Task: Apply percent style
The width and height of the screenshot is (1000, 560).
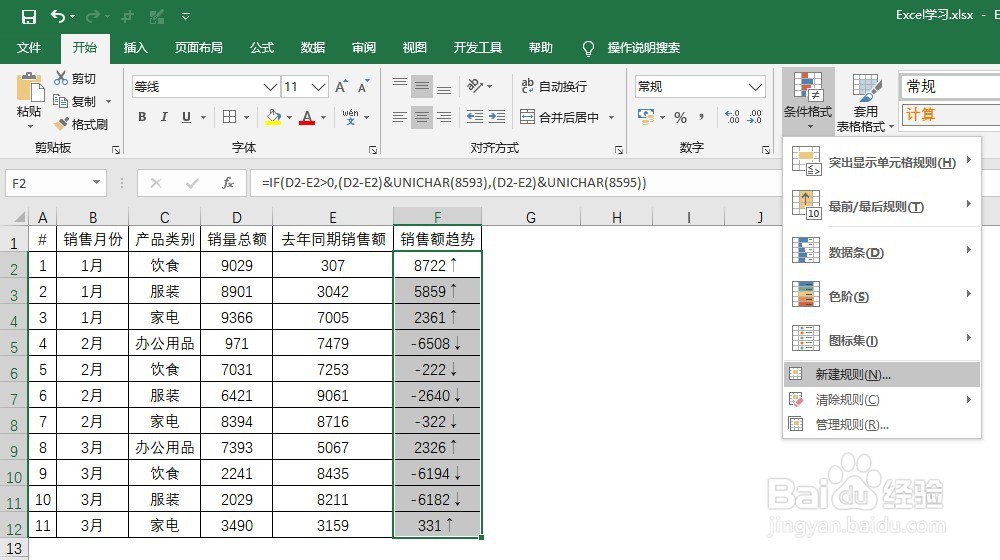Action: 680,117
